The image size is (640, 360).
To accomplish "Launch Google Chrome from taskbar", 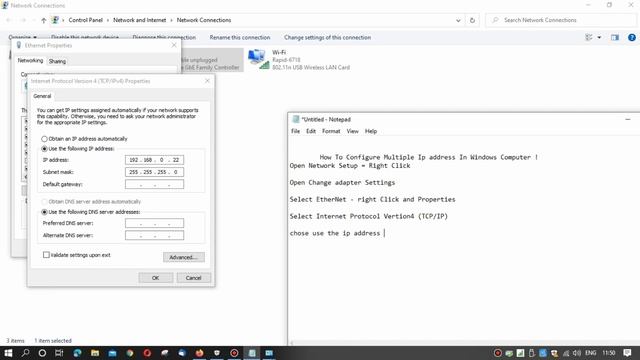I will tap(130, 353).
